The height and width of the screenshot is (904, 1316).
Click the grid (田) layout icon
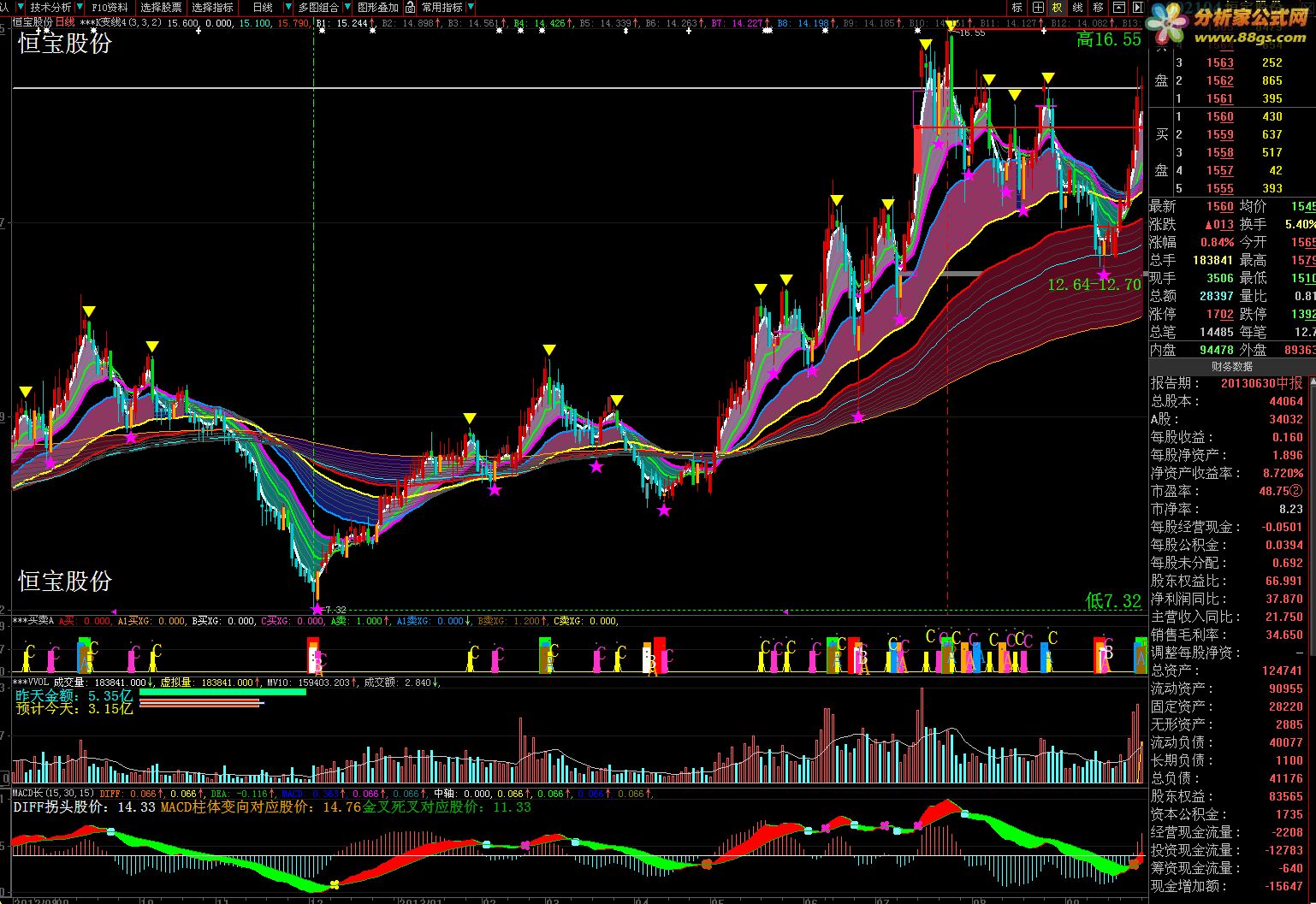pos(1038,7)
